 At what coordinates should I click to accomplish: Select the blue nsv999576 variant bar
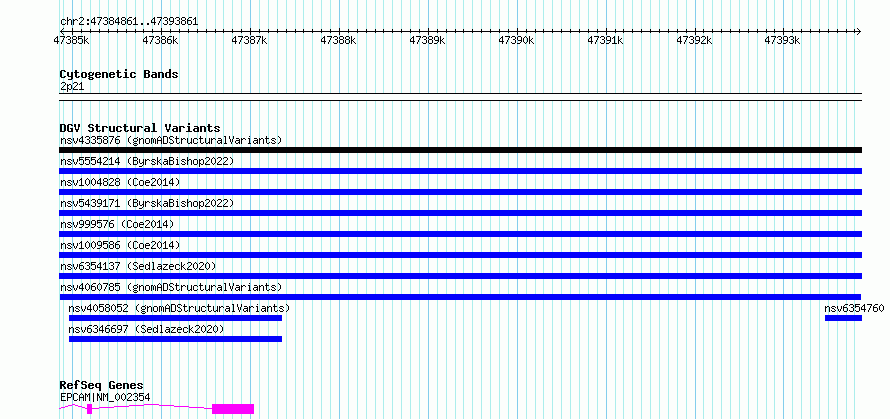(x=461, y=234)
